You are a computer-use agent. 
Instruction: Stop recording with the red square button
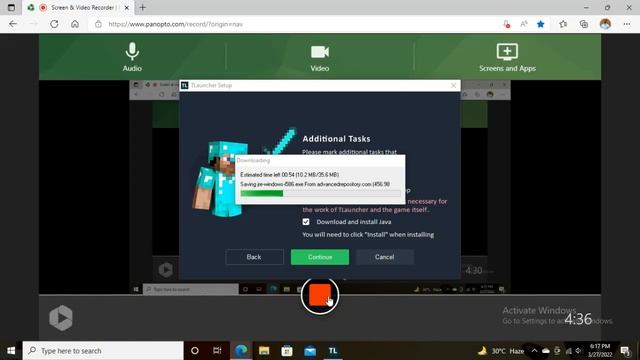coord(320,296)
